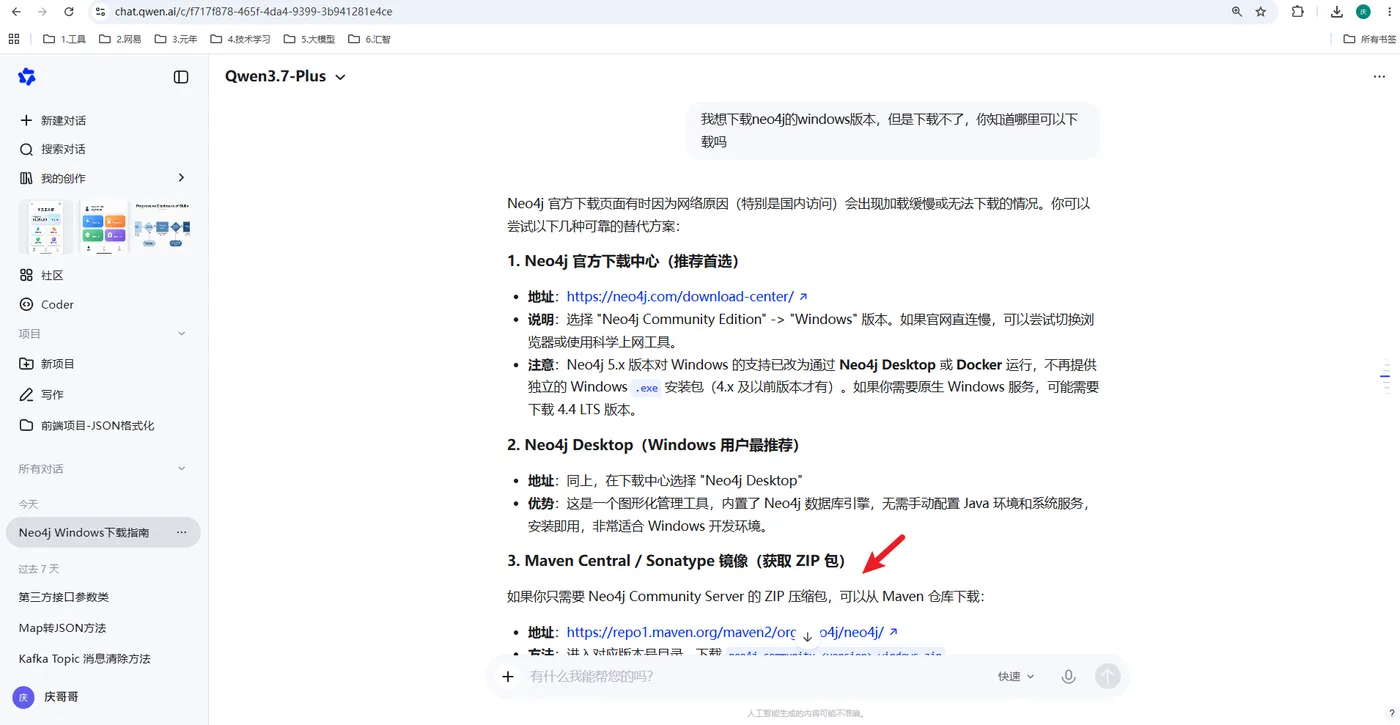
Task: Click site info icon in address bar
Action: [100, 12]
